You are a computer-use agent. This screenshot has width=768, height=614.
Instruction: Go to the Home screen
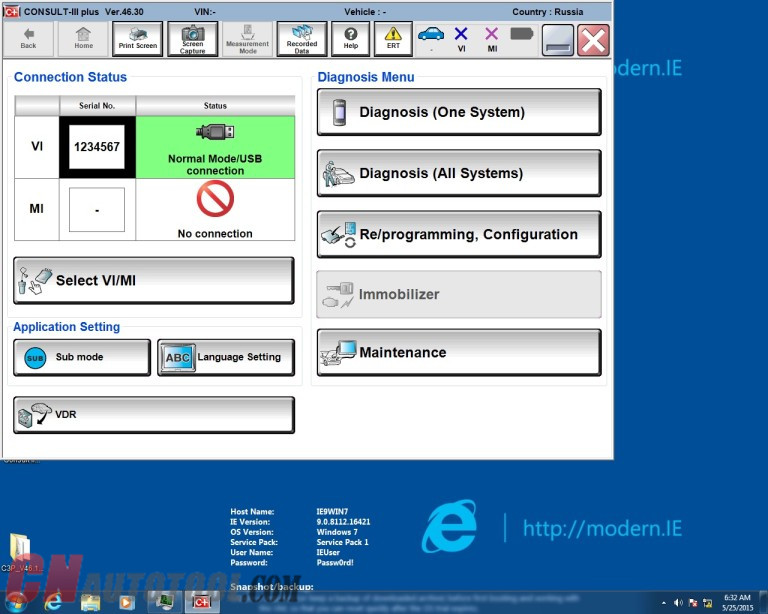83,39
